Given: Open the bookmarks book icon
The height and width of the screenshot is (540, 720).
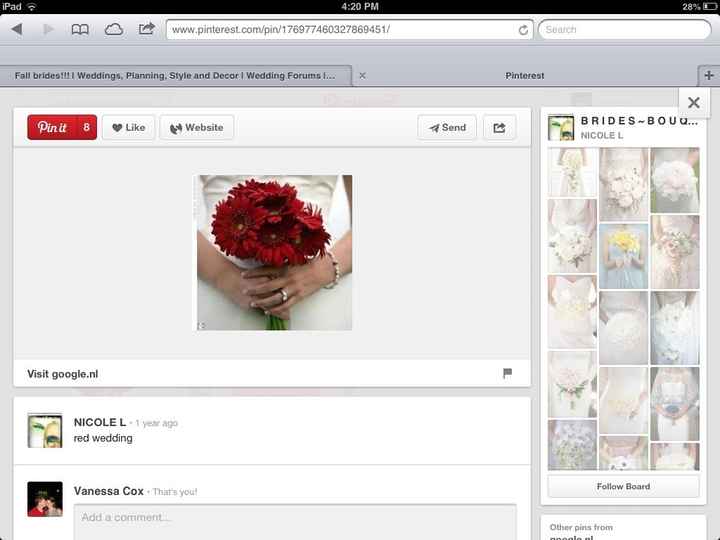Looking at the screenshot, I should pyautogui.click(x=80, y=30).
